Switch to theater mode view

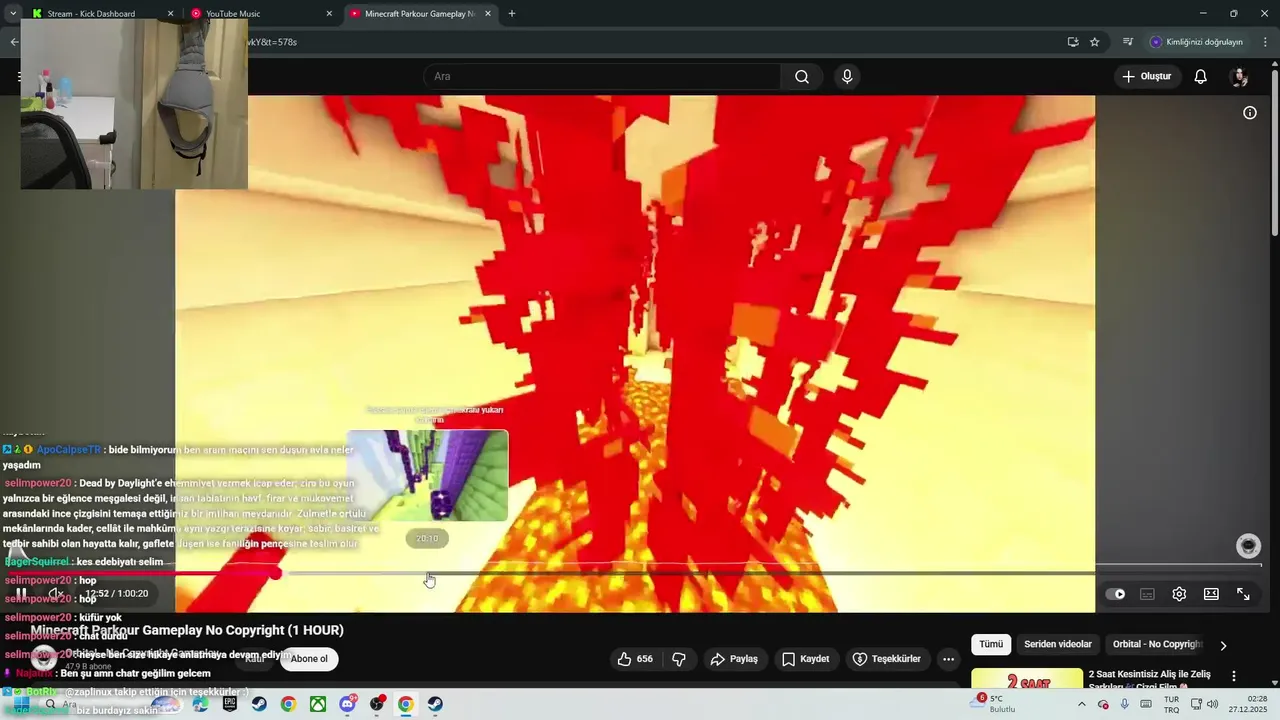pos(1211,594)
